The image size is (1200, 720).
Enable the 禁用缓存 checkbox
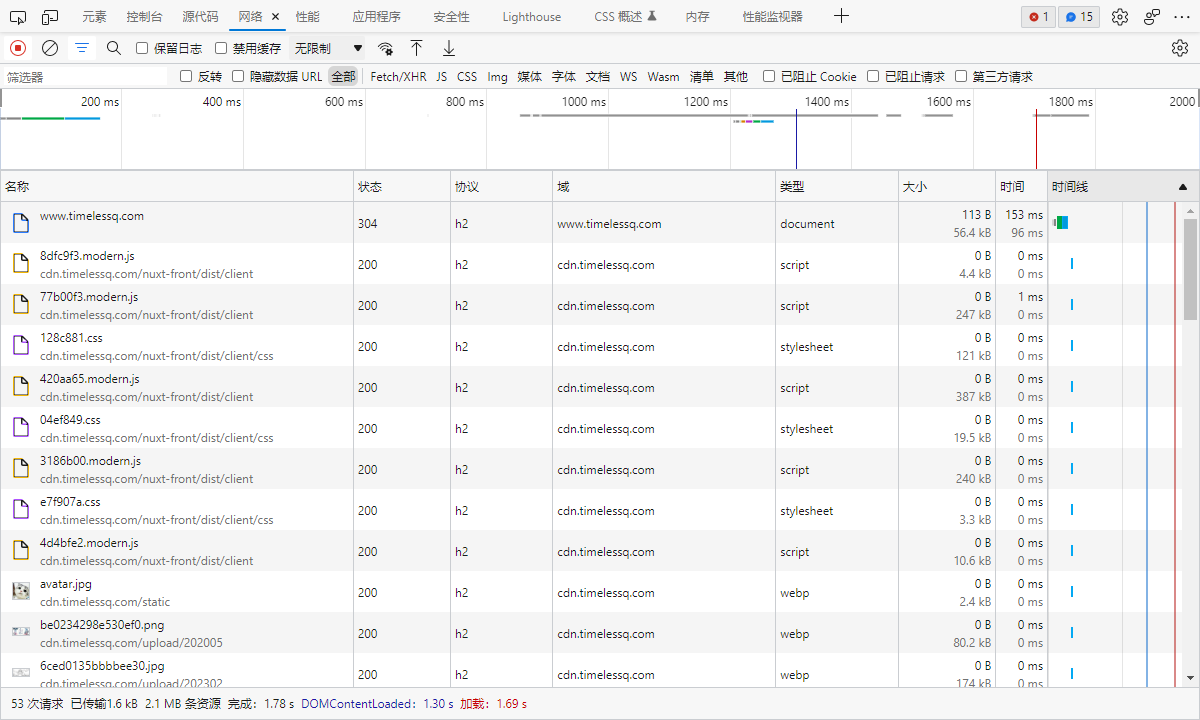(221, 48)
